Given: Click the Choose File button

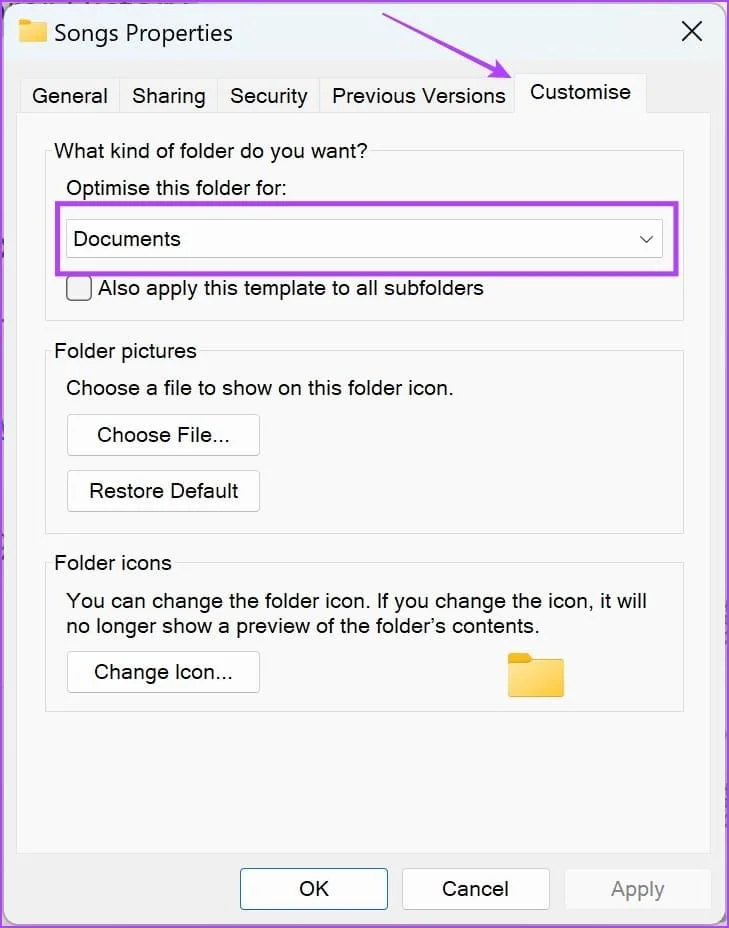Looking at the screenshot, I should [x=163, y=435].
